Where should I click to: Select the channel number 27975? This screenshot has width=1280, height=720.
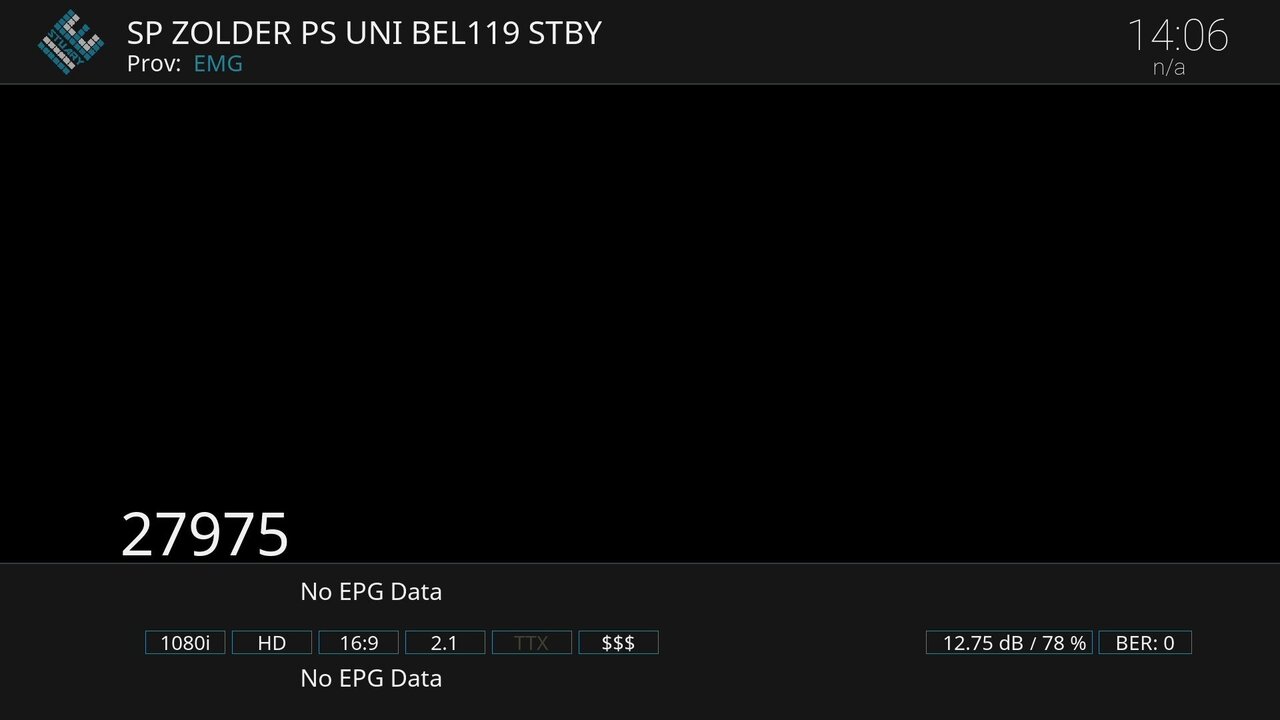click(x=205, y=535)
